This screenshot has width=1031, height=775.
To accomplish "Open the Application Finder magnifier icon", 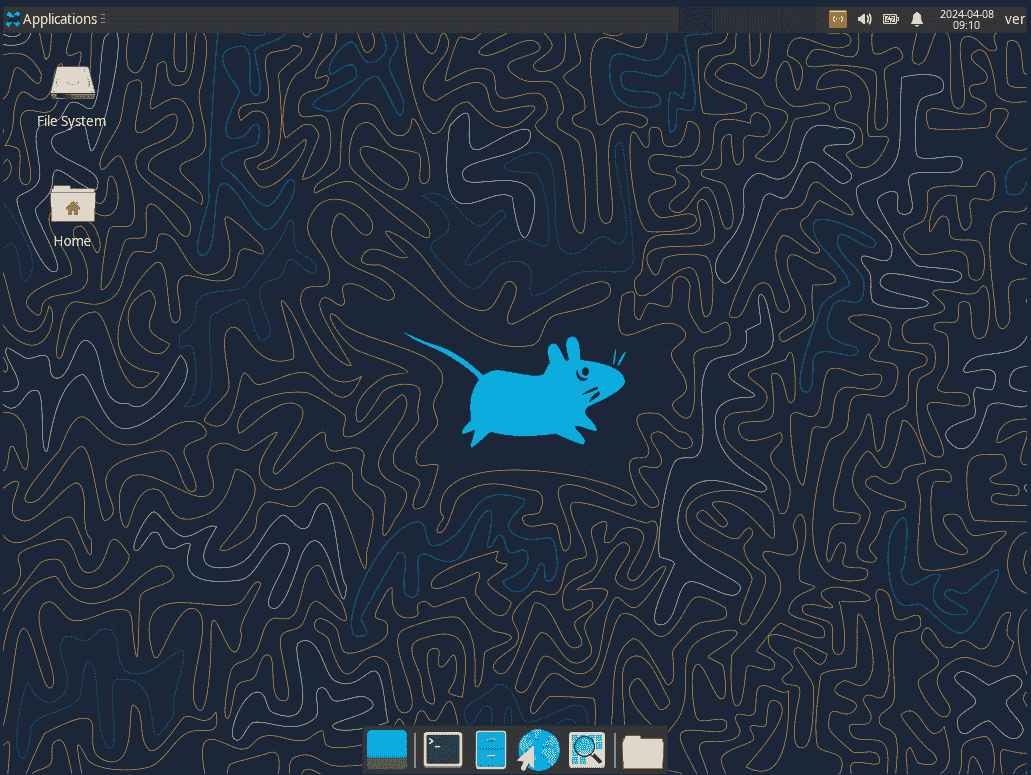I will pos(587,749).
